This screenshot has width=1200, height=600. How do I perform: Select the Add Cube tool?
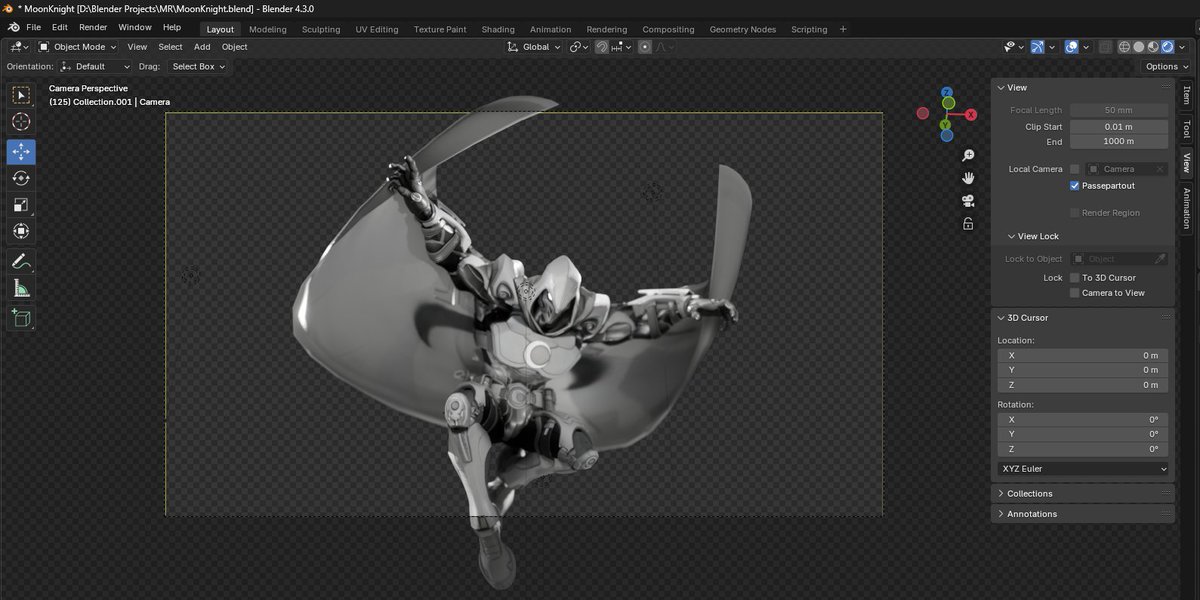click(x=21, y=319)
